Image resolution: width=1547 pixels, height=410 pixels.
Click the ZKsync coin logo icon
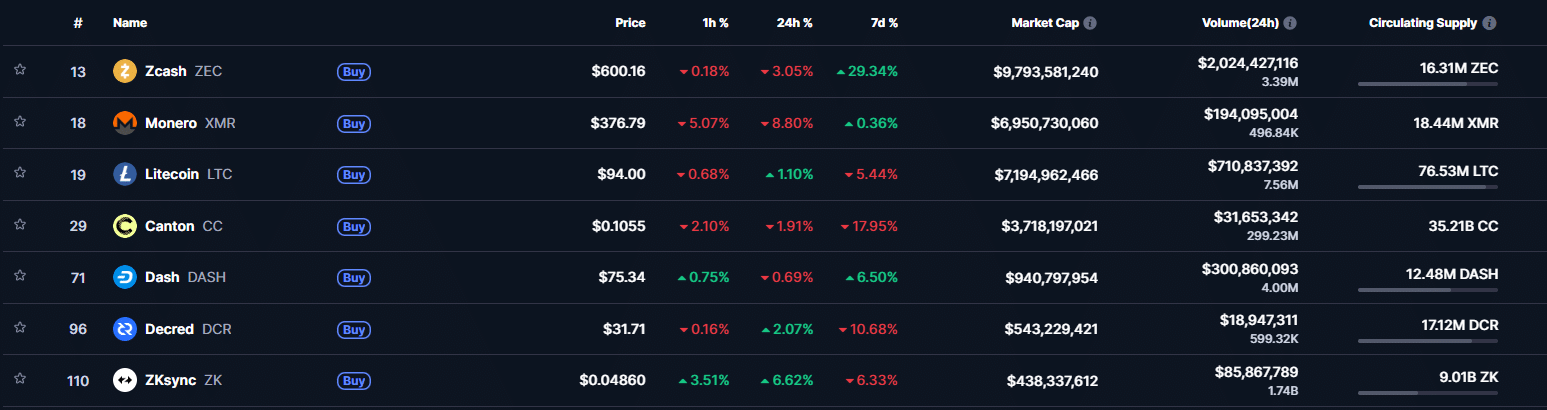click(x=125, y=380)
